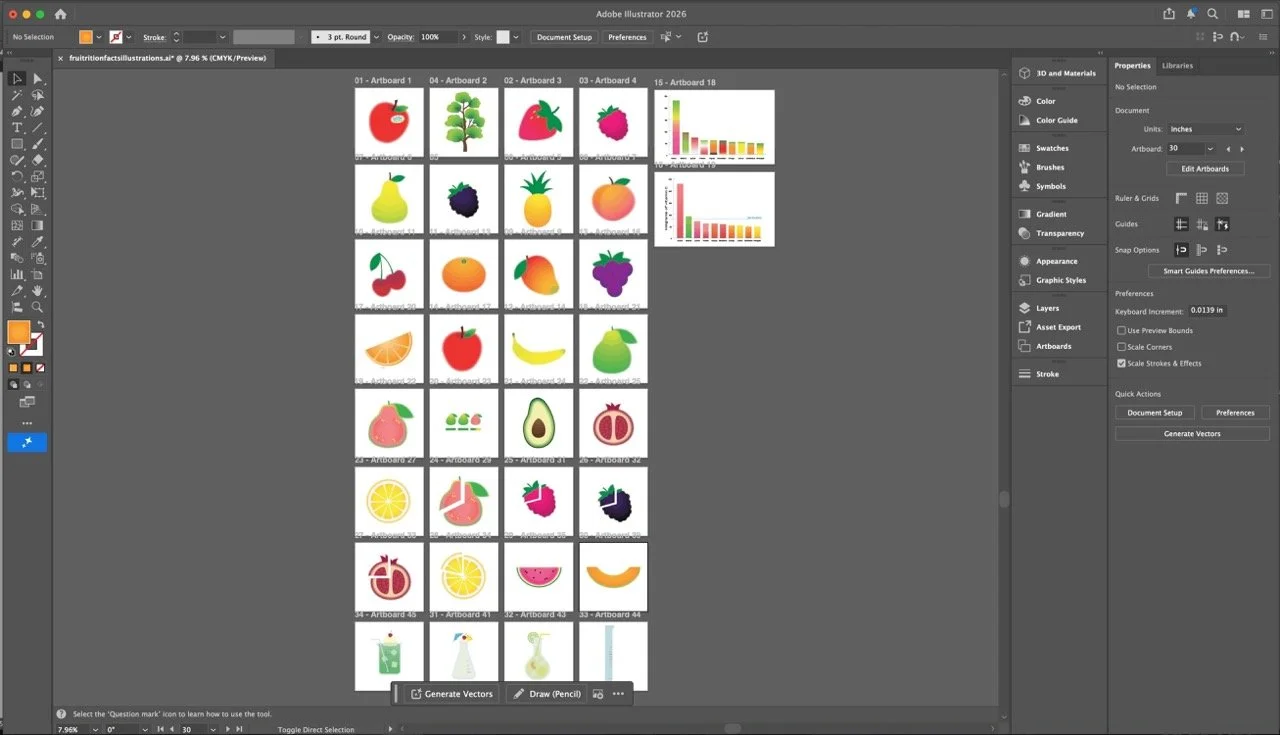Viewport: 1280px width, 735px height.
Task: Open the 3 pt. Round brush dropdown
Action: [x=376, y=37]
